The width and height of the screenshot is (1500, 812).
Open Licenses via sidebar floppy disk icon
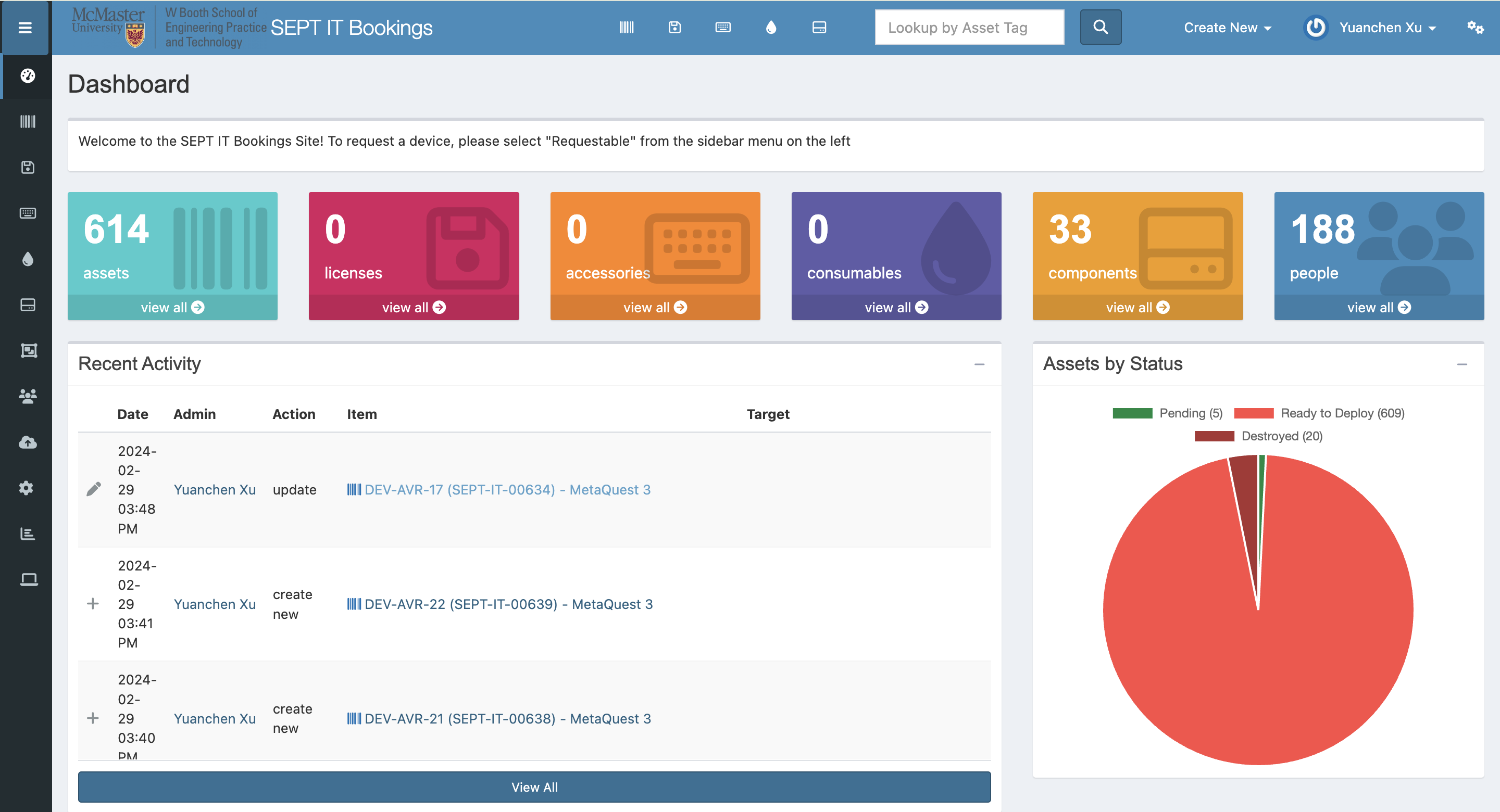pos(28,168)
